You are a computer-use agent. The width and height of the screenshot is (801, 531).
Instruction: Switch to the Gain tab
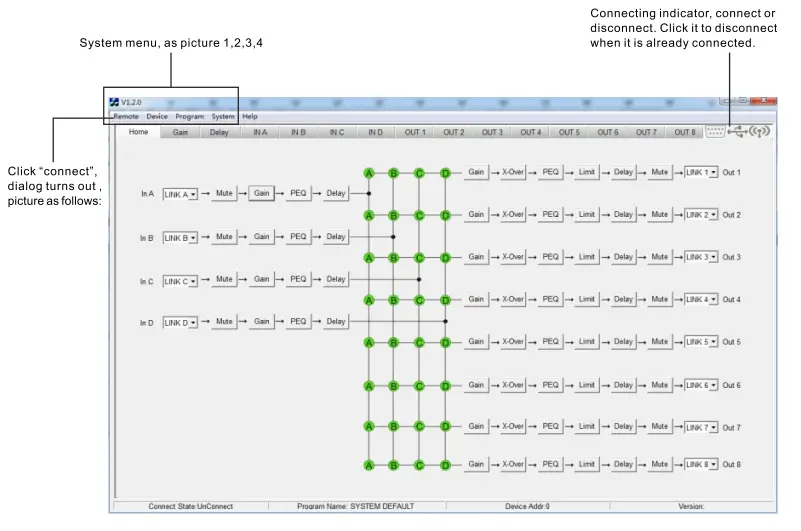(180, 132)
